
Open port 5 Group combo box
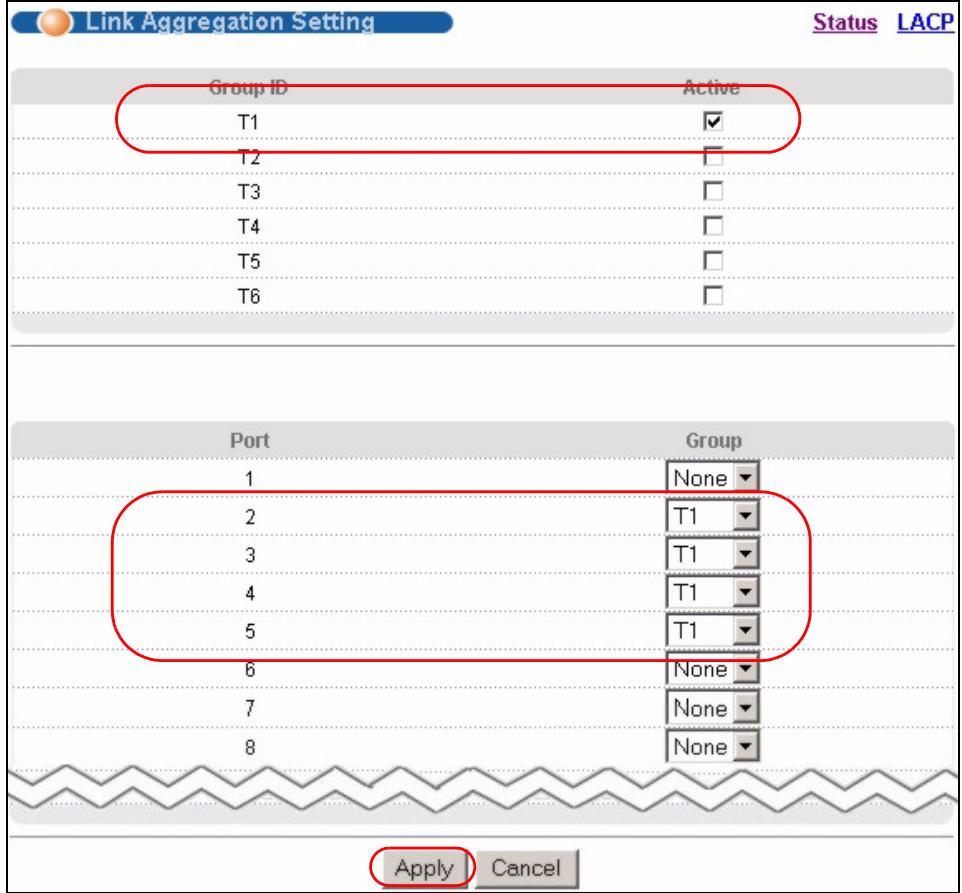[x=712, y=630]
